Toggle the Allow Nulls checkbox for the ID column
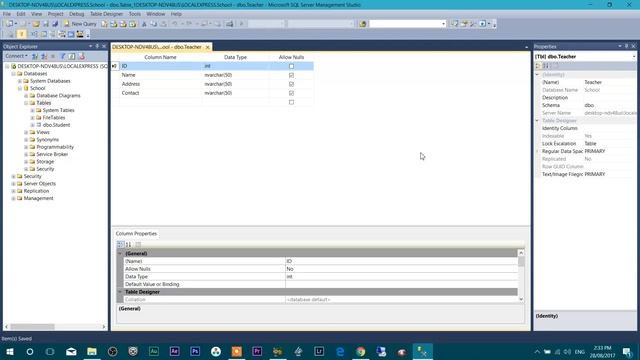 point(291,66)
